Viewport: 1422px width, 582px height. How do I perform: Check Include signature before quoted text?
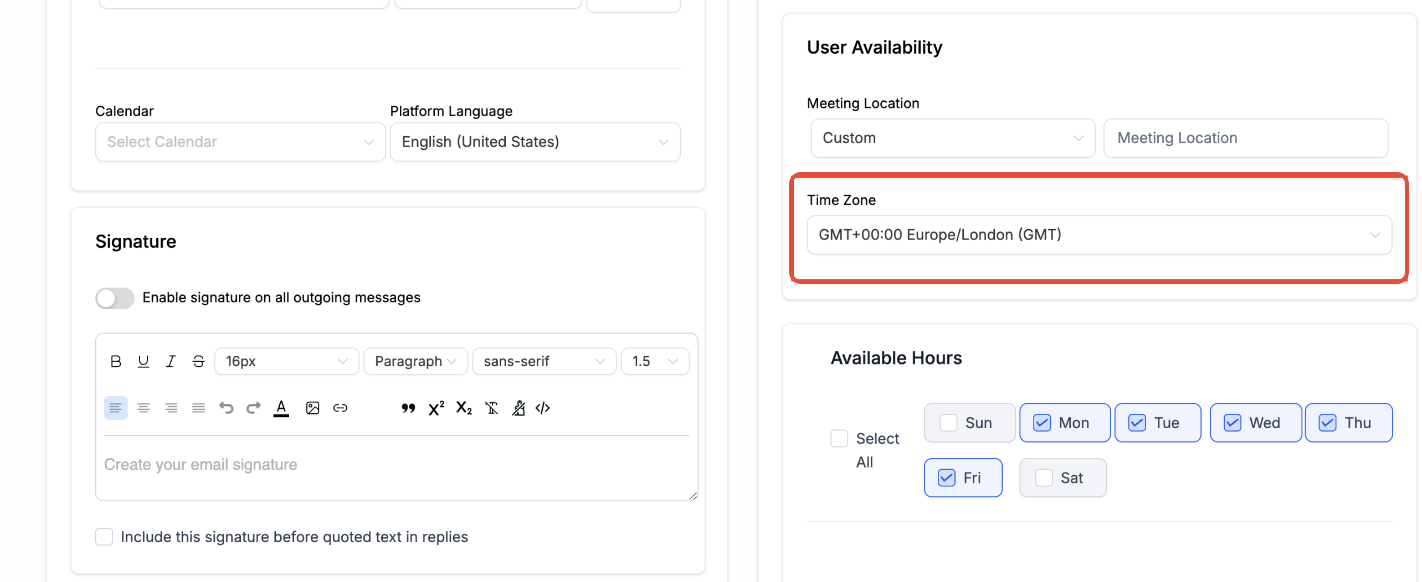[x=104, y=537]
